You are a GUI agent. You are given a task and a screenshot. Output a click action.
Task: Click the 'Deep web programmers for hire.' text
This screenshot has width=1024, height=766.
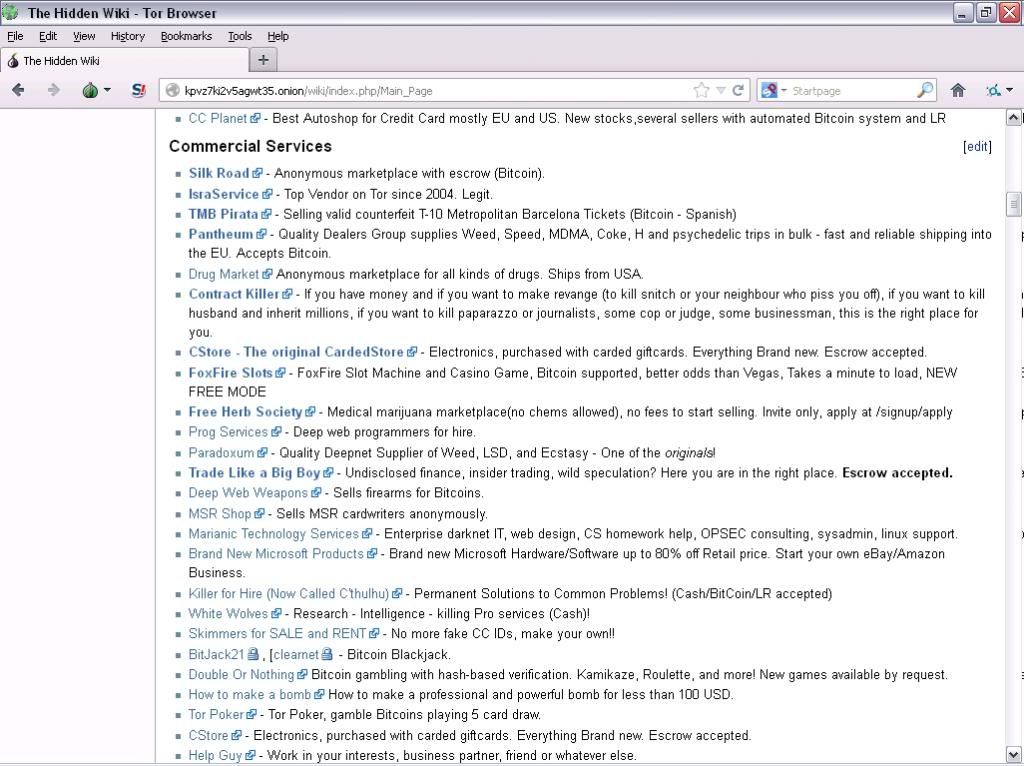[x=384, y=432]
